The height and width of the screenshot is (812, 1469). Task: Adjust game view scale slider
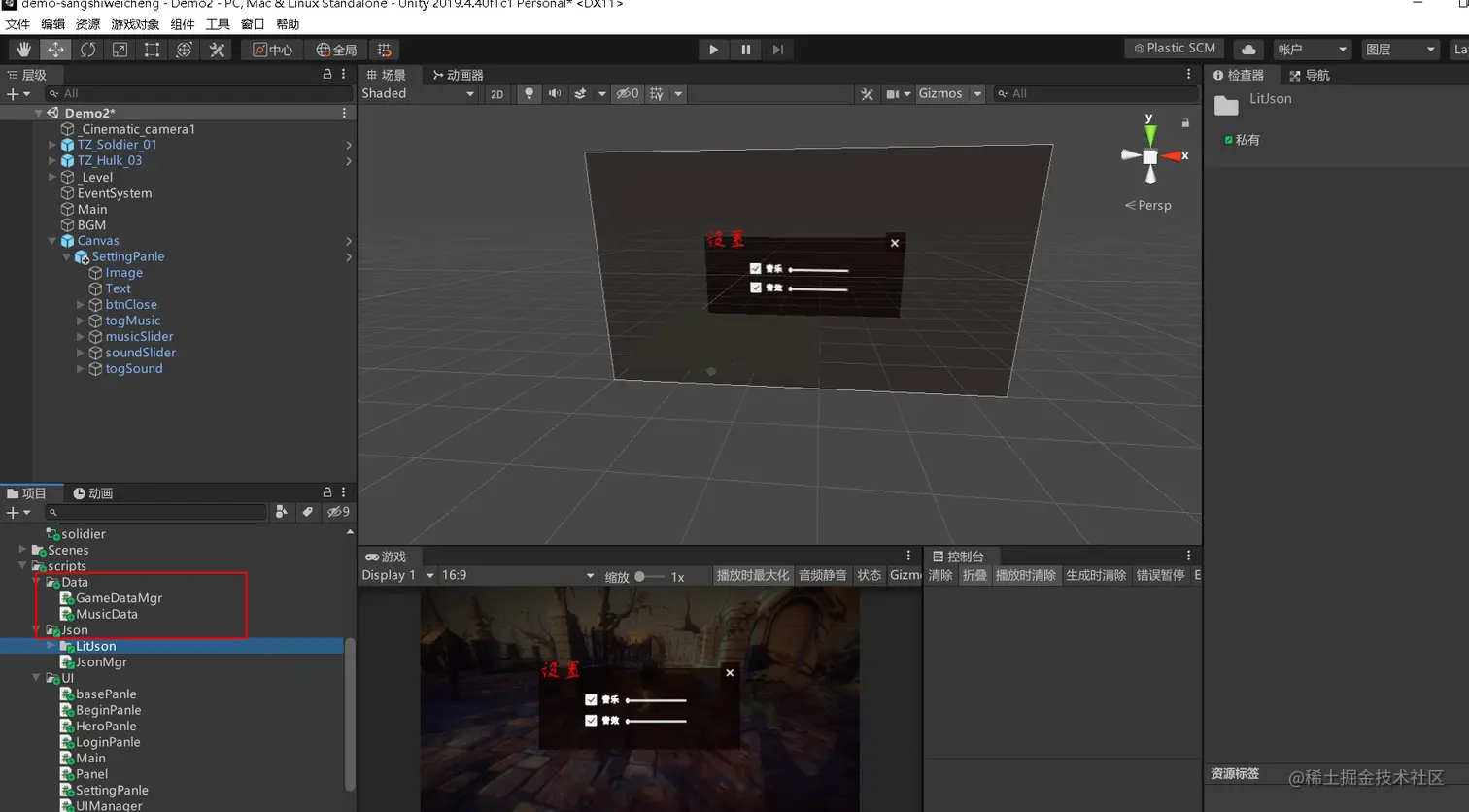click(649, 576)
